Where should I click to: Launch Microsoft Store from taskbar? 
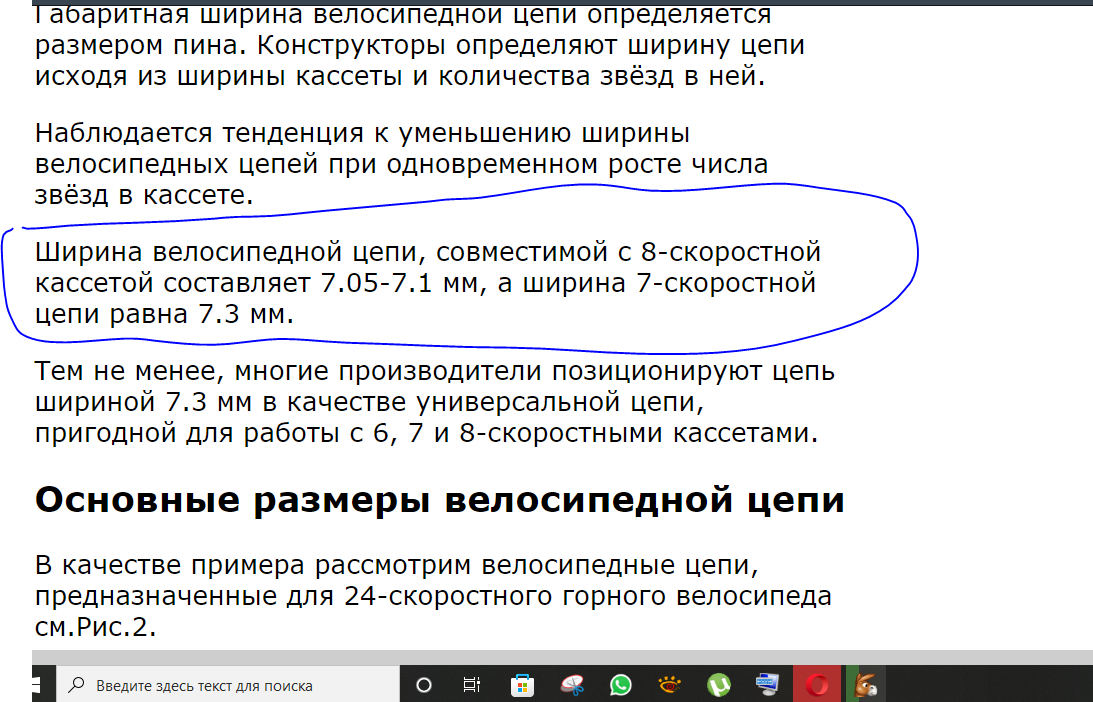click(x=521, y=685)
